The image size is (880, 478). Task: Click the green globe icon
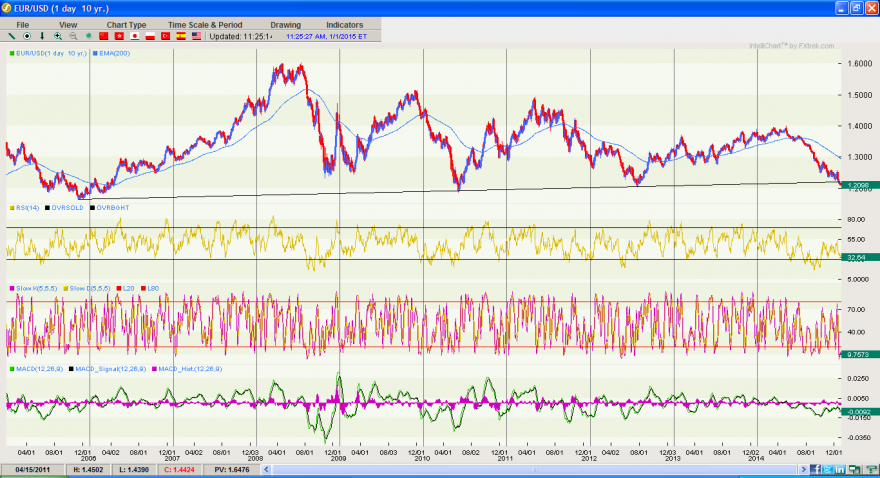(x=88, y=36)
